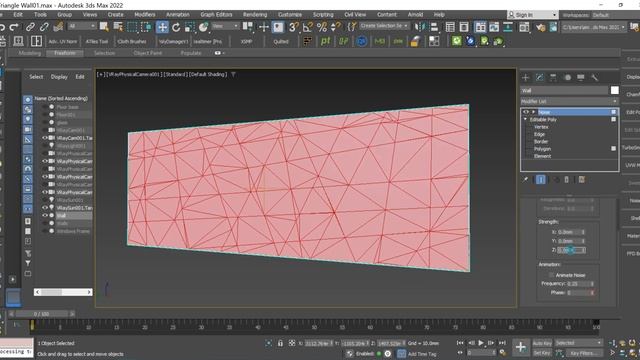Select the Move tool in the toolbar
Image resolution: width=640 pixels, height=360 pixels.
(162, 27)
